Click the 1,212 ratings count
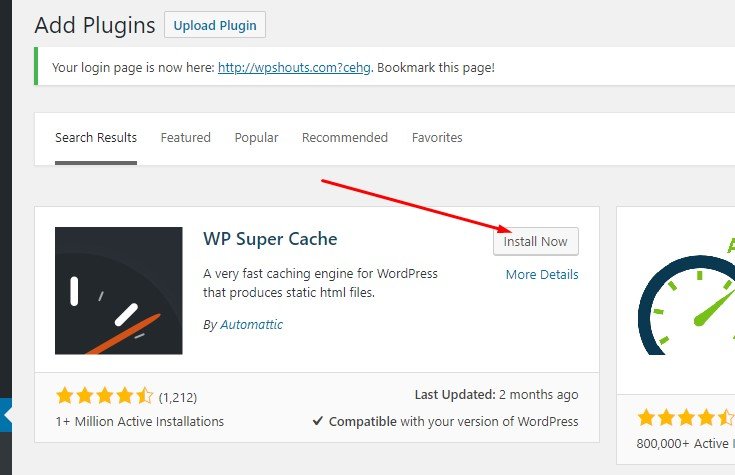This screenshot has height=475, width=735. tap(177, 396)
